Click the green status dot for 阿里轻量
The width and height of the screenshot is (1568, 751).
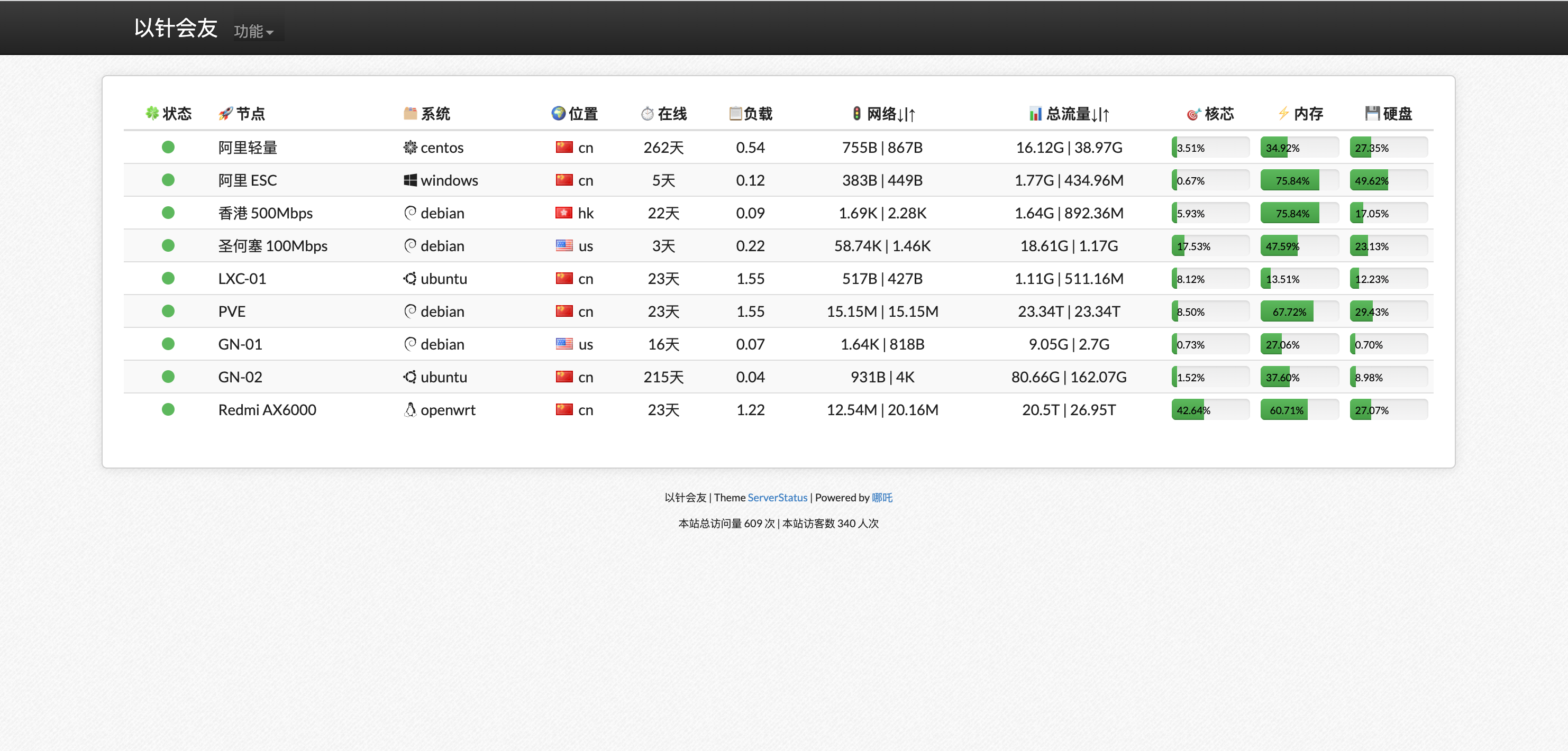coord(168,147)
